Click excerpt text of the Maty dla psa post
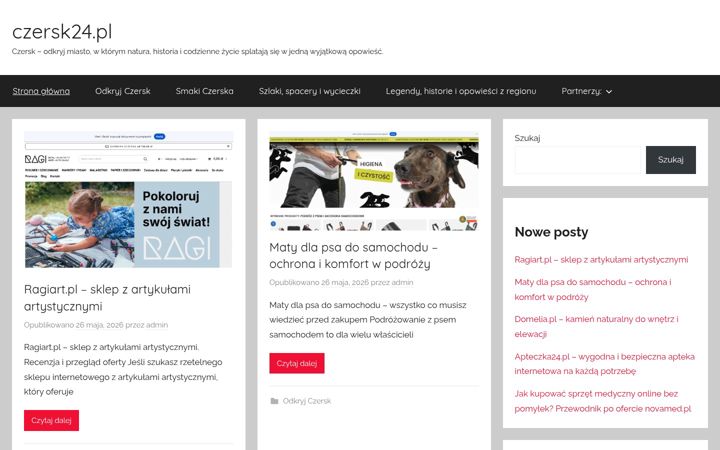 pos(368,320)
